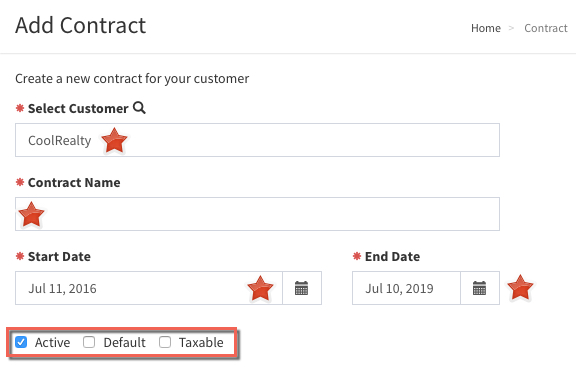Click the Taxable label text
Image resolution: width=576 pixels, height=371 pixels.
201,342
